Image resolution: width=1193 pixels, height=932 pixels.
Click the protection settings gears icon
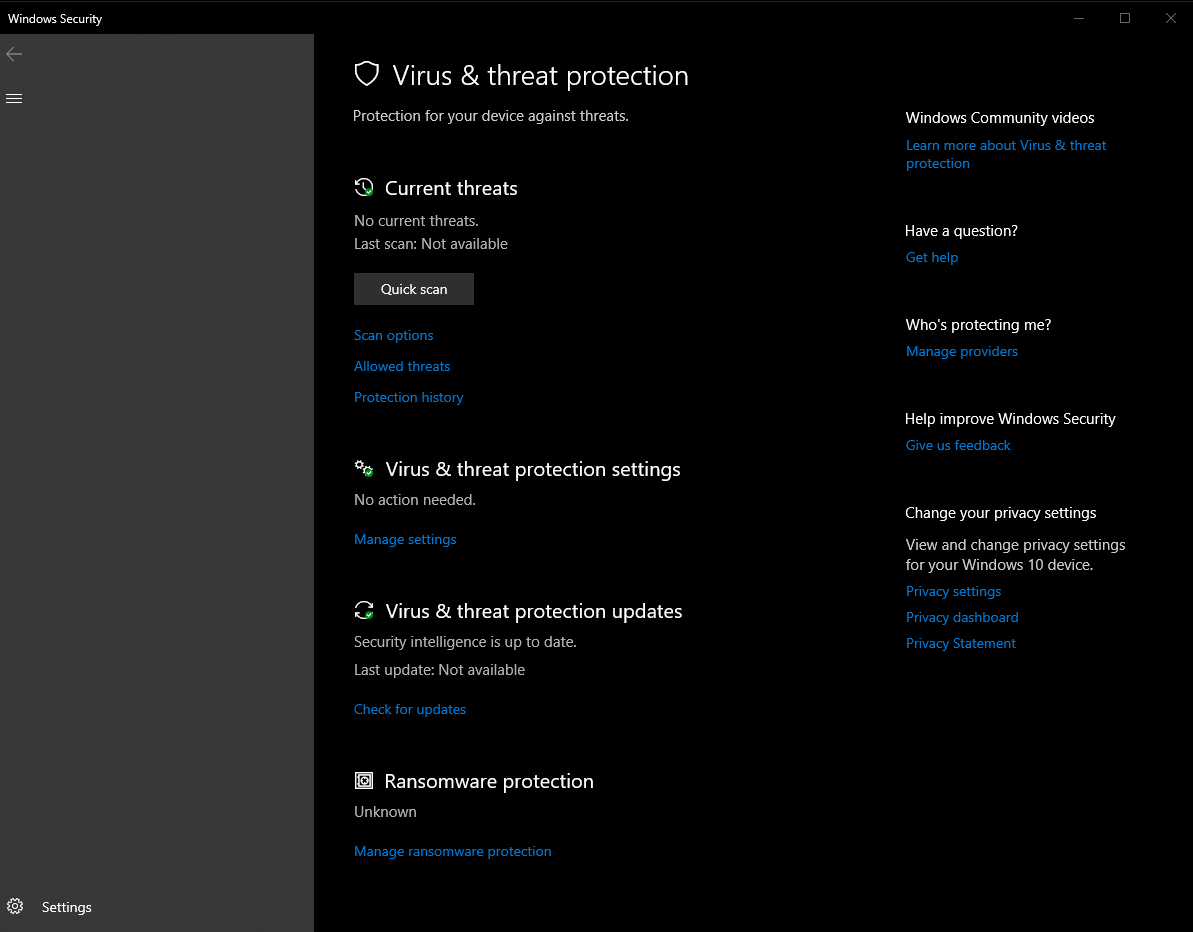(364, 468)
